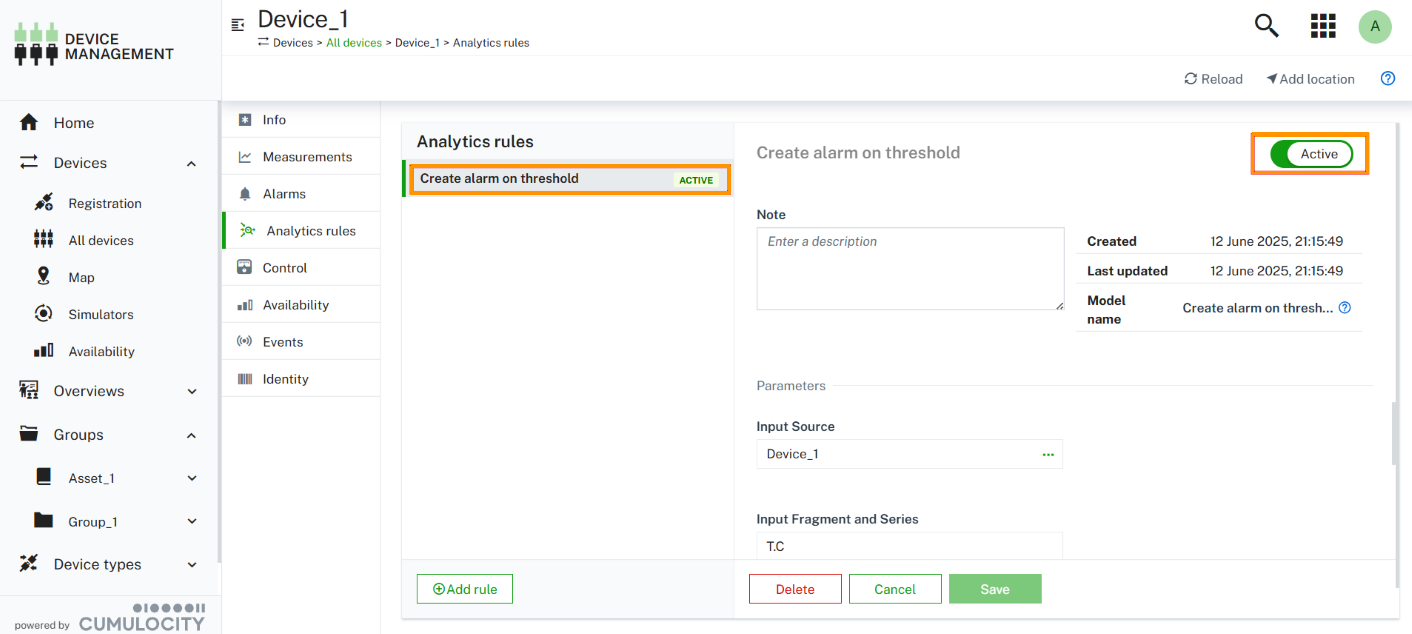Image resolution: width=1412 pixels, height=634 pixels.
Task: Click the Identity barcode icon
Action: point(245,379)
